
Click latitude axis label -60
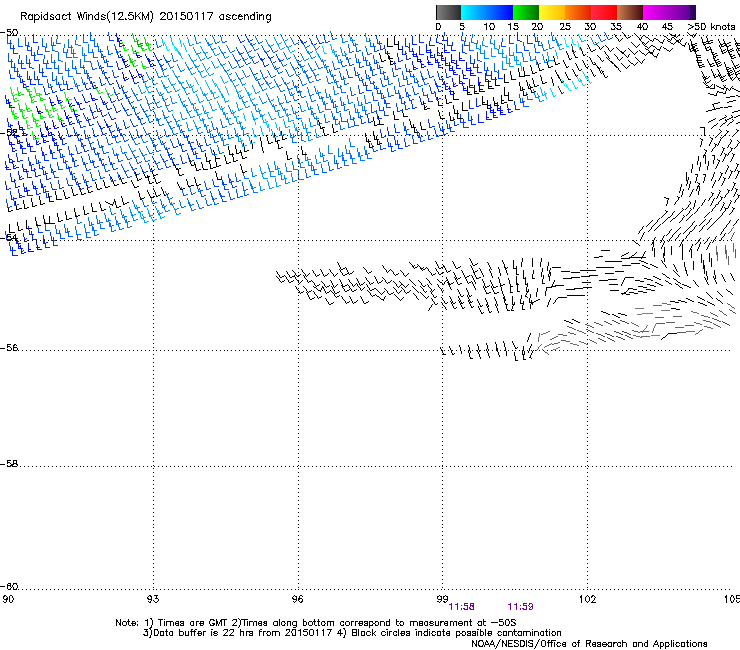pyautogui.click(x=9, y=587)
